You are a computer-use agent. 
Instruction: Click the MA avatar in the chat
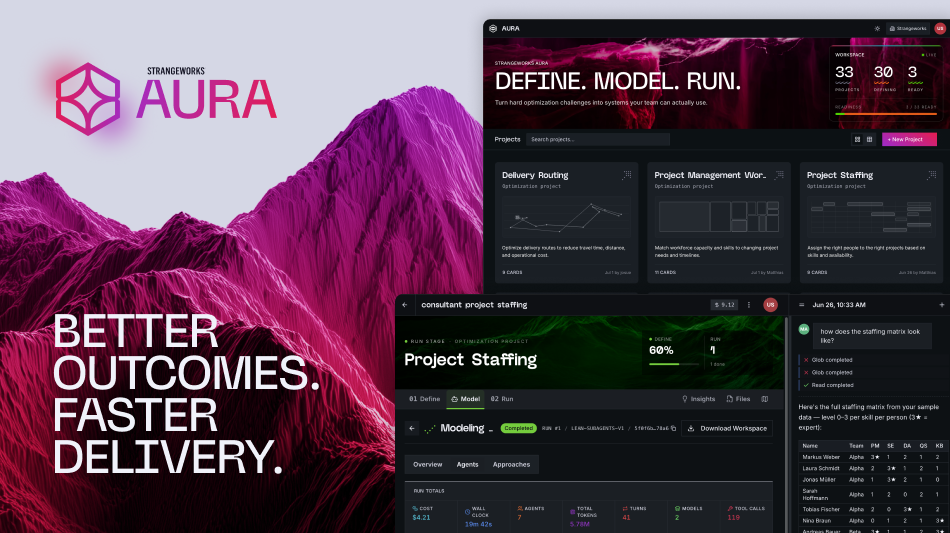coord(804,329)
